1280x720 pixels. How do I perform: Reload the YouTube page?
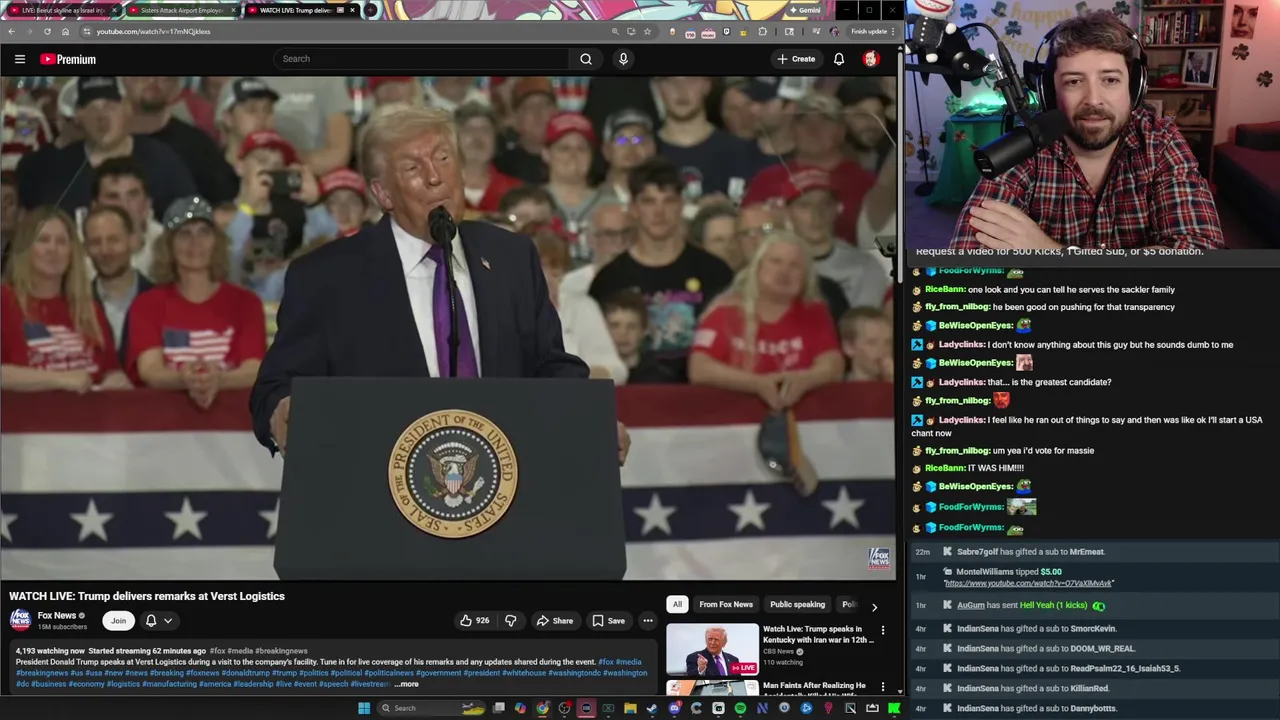(46, 31)
